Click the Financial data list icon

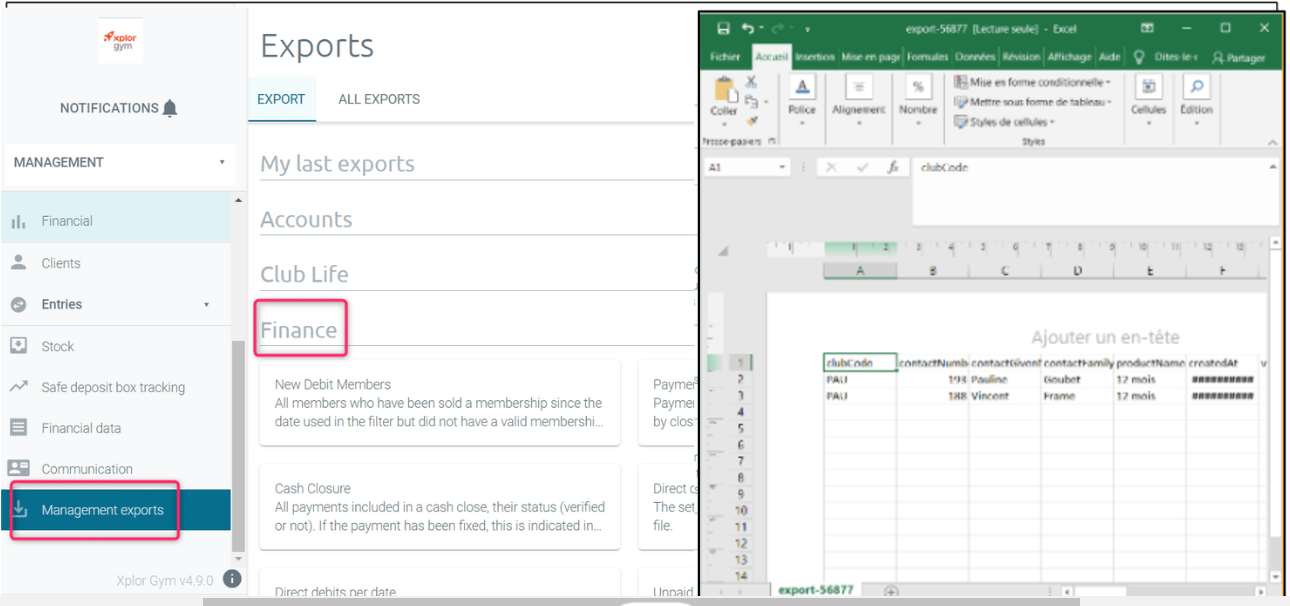point(18,427)
